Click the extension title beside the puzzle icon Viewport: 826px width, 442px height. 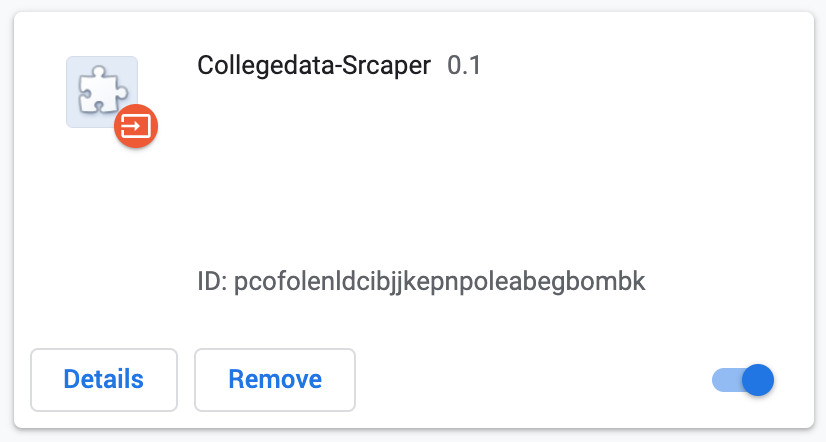pos(314,66)
